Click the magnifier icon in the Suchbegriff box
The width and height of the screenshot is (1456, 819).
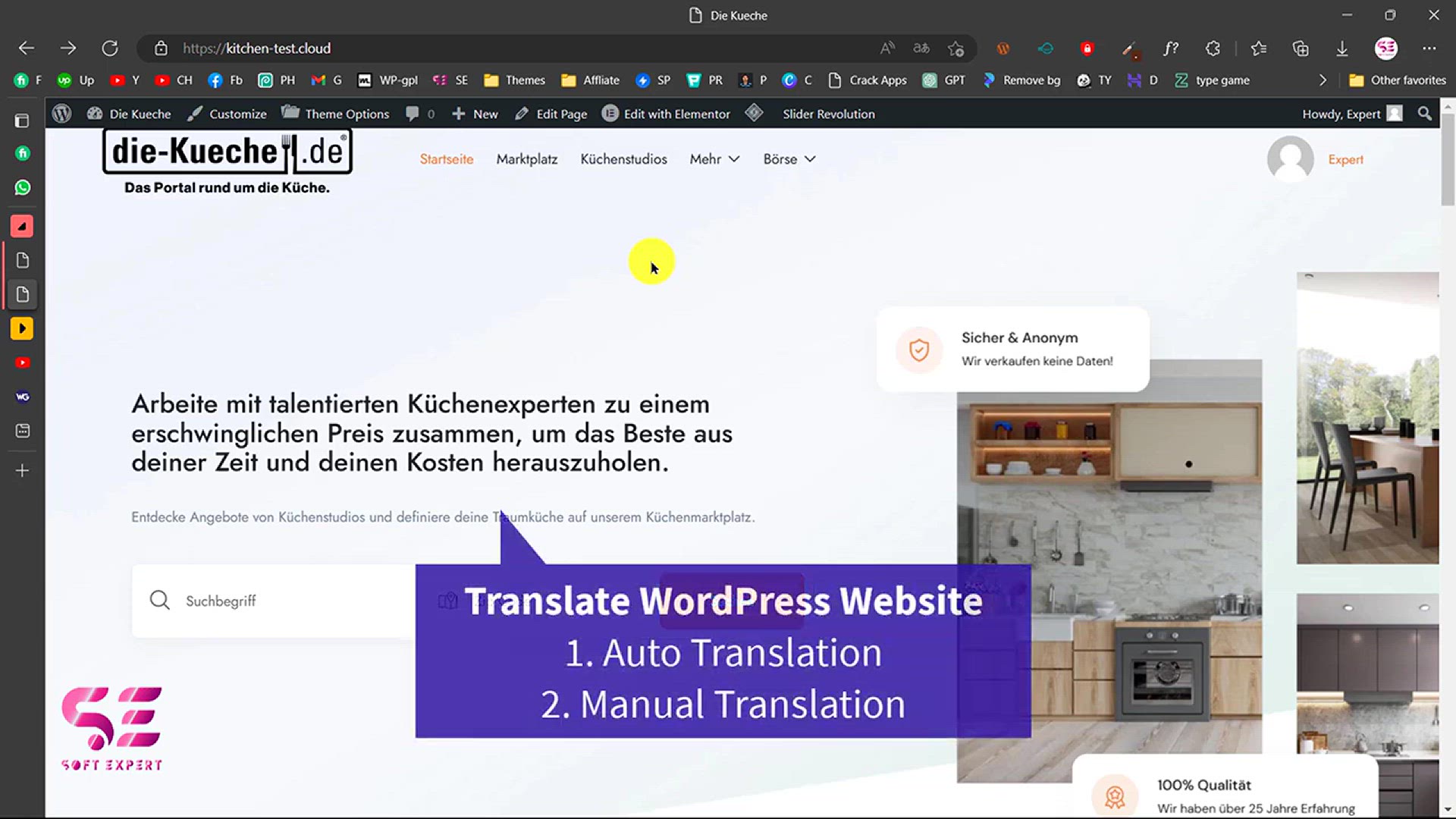coord(159,600)
